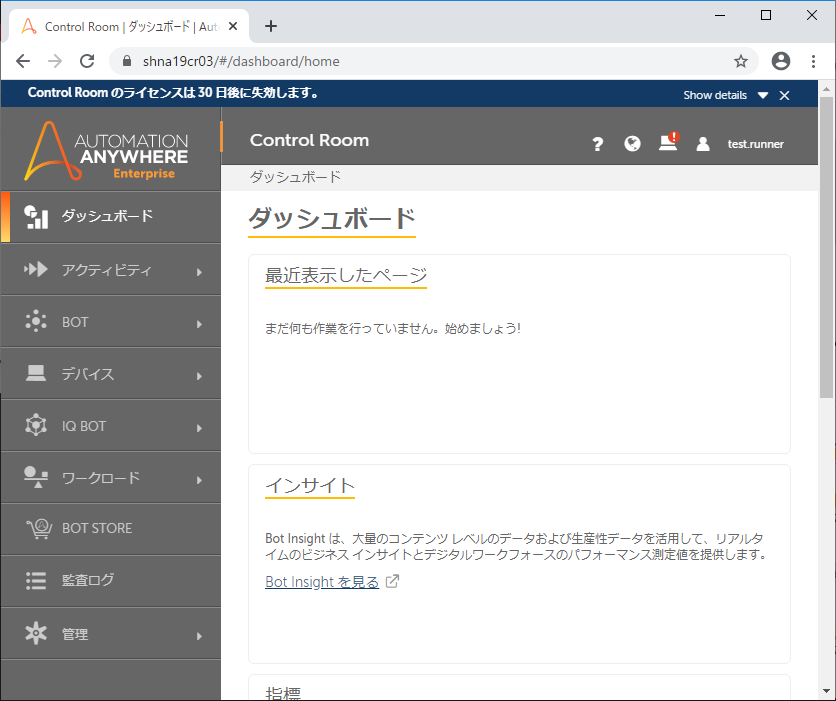View site security lock icon
This screenshot has width=836, height=701.
(x=126, y=61)
